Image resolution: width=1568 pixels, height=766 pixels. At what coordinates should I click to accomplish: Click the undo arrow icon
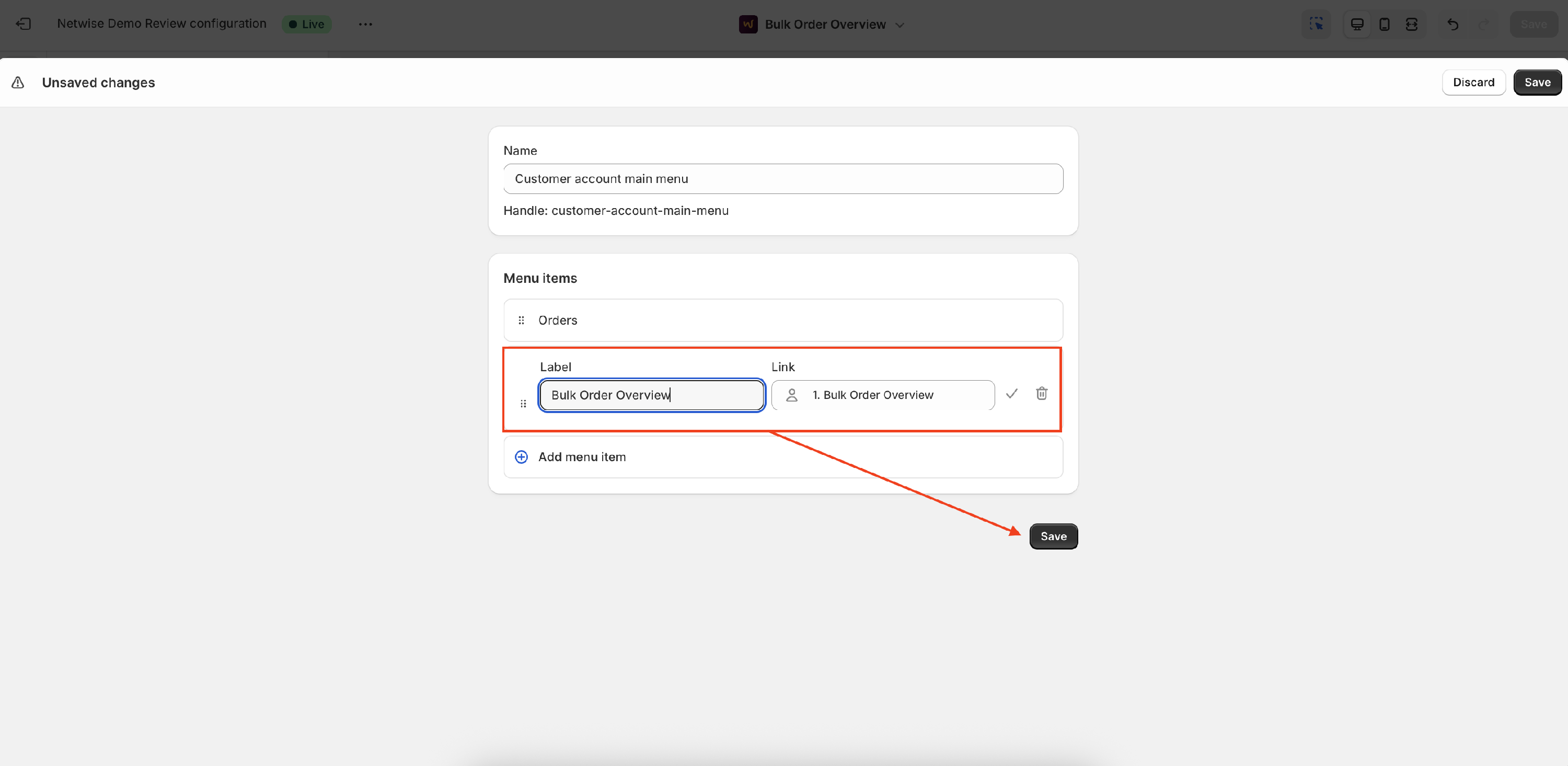click(1452, 25)
